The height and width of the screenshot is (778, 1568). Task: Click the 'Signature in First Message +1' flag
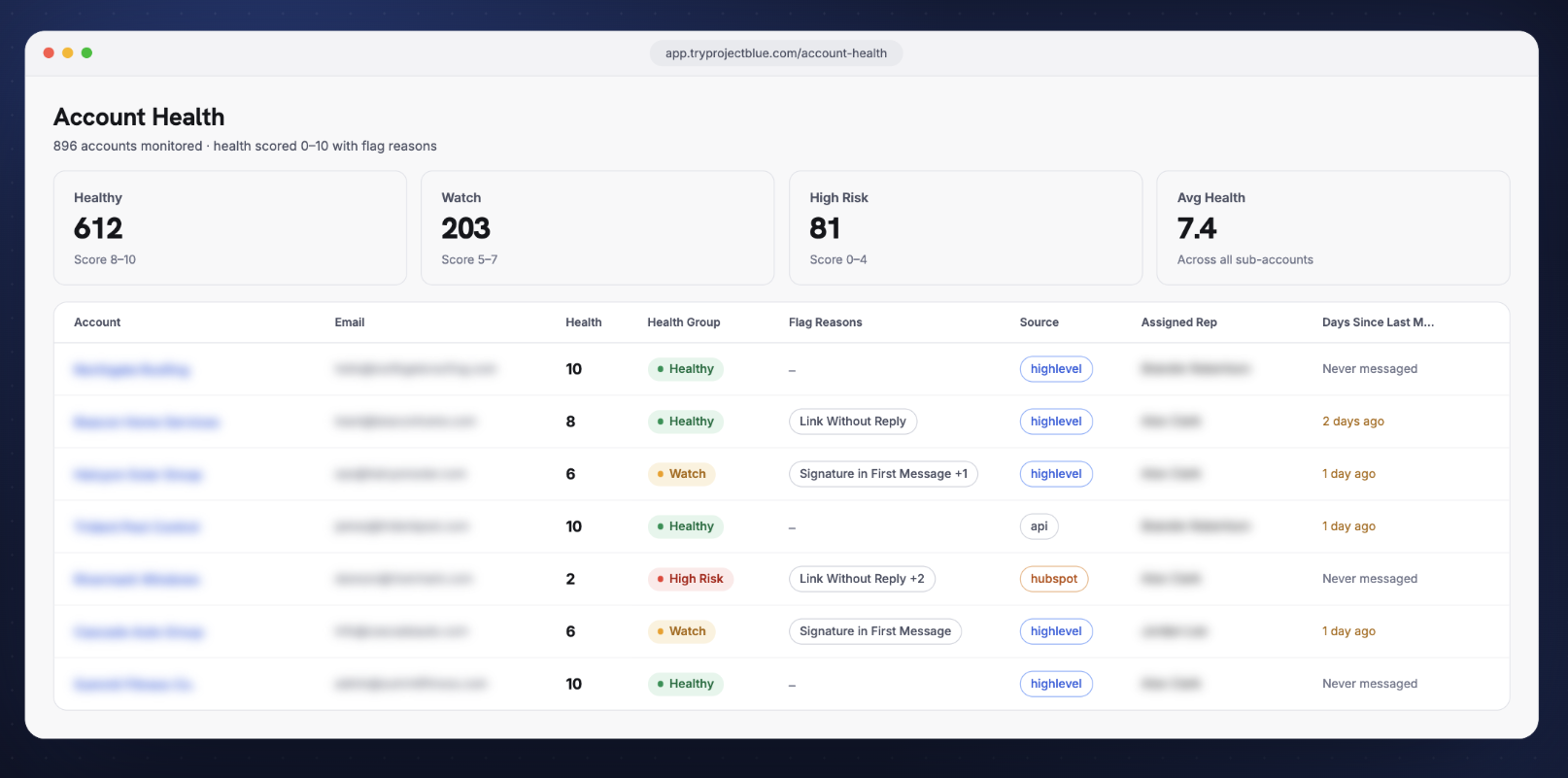883,474
